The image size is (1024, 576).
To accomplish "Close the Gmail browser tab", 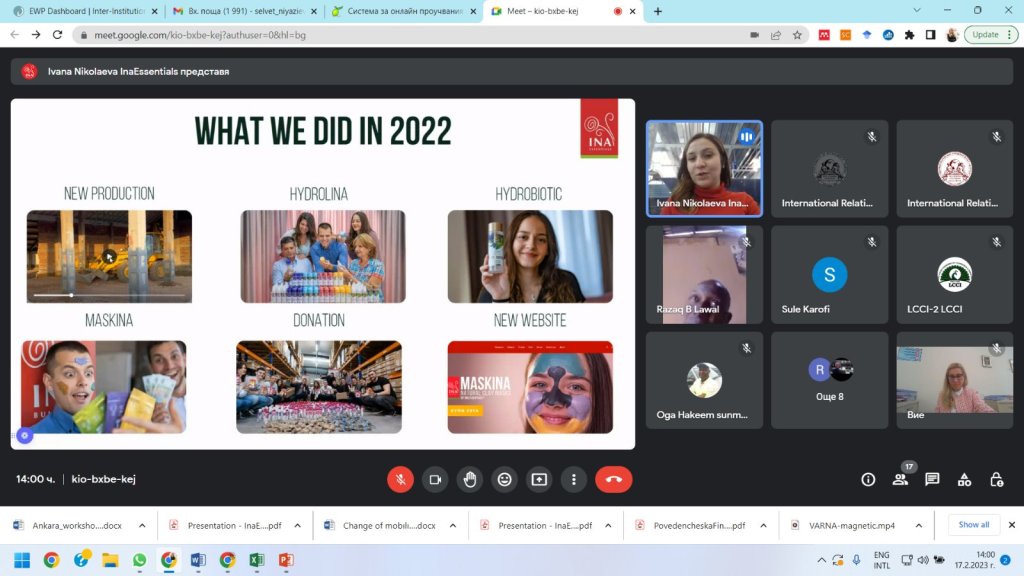I will [x=313, y=11].
